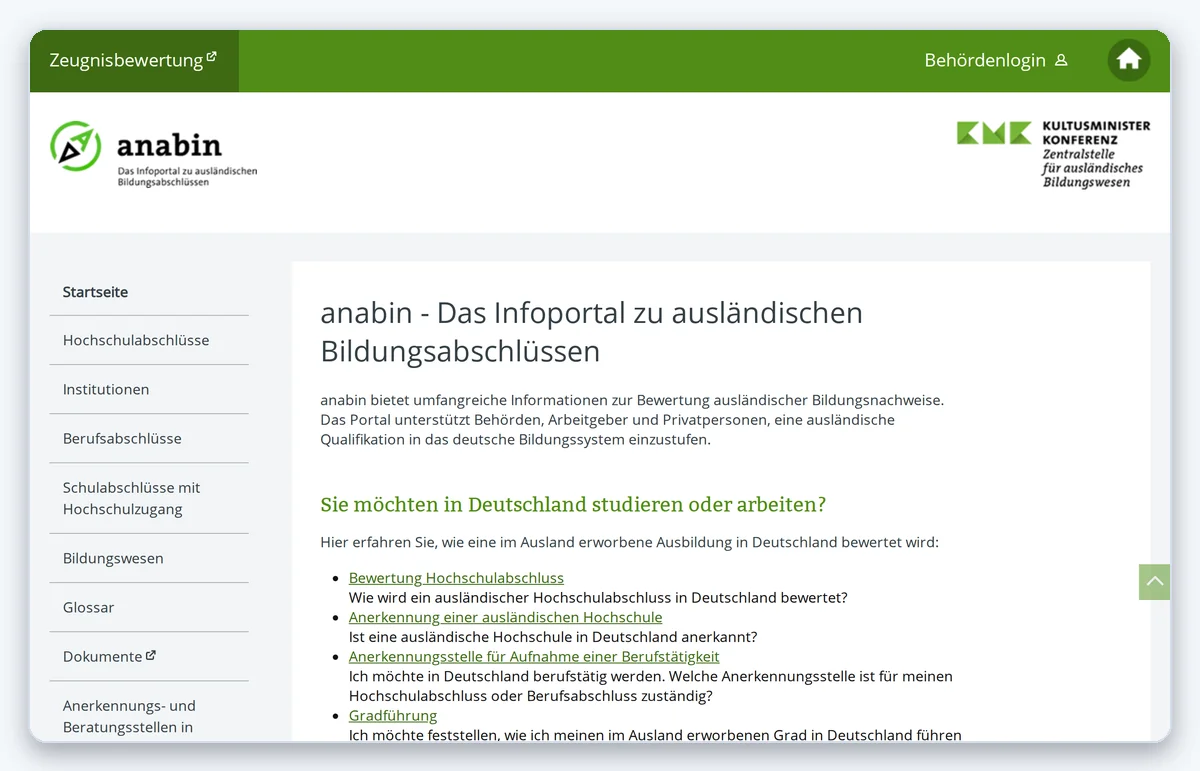This screenshot has width=1200, height=771.
Task: Click the page title heading 'anabin - Das Infoportal'
Action: pyautogui.click(x=592, y=332)
